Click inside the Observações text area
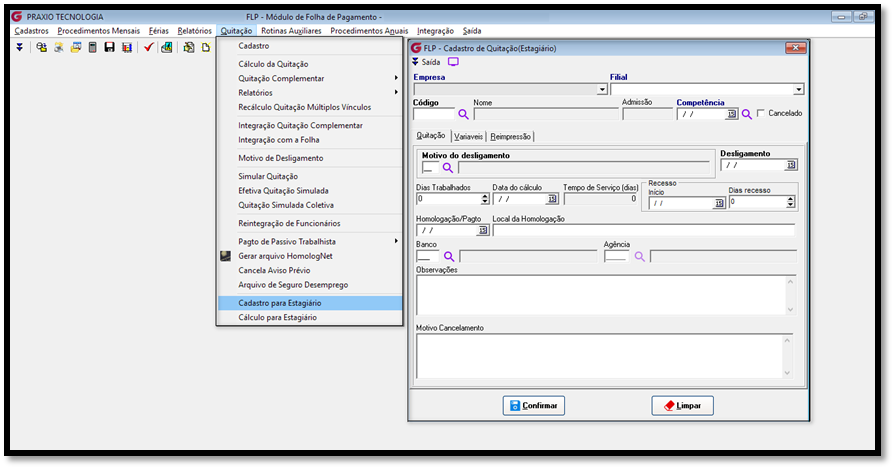The image size is (894, 469). 600,295
